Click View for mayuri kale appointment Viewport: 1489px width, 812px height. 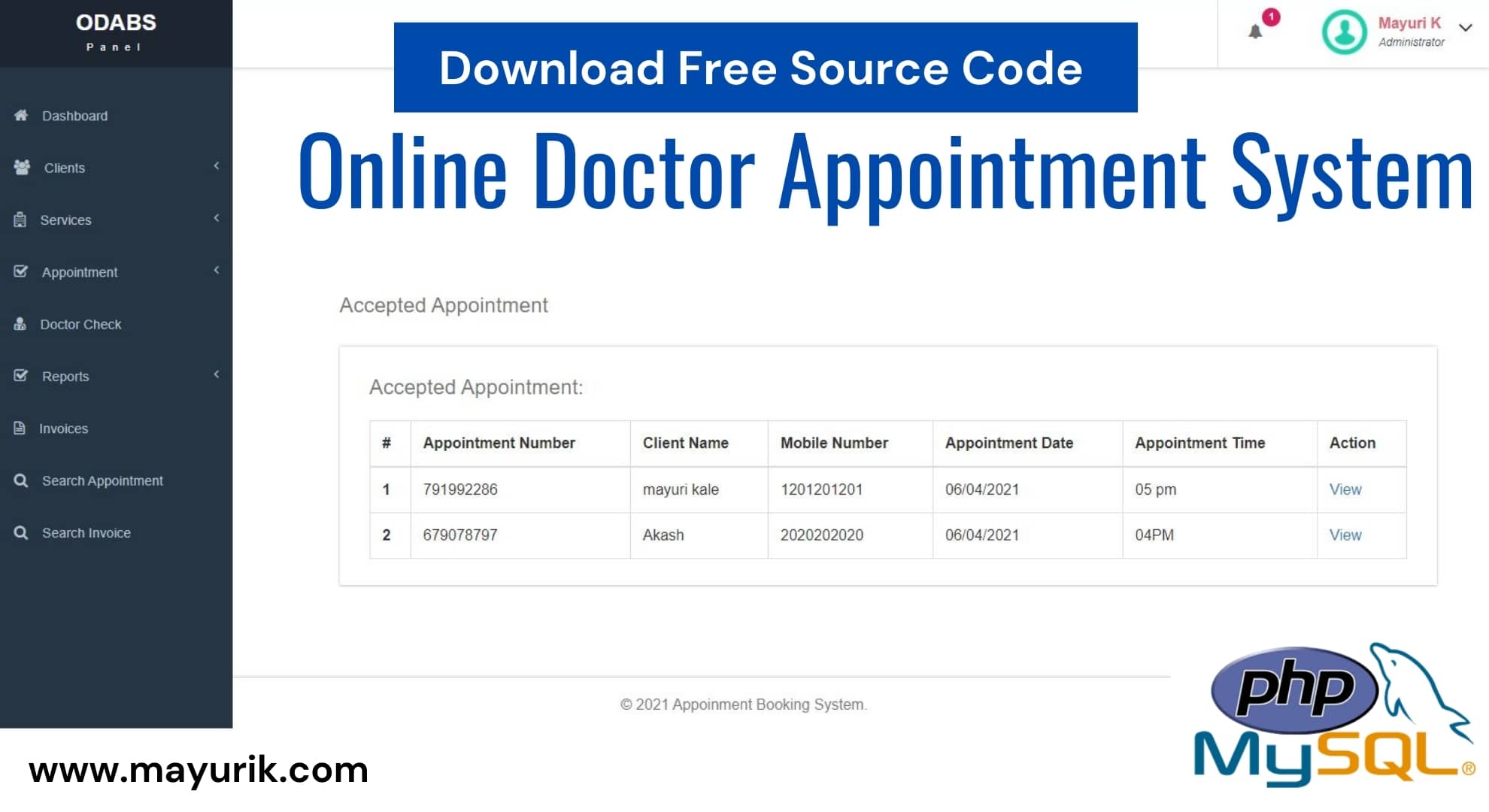[1347, 489]
